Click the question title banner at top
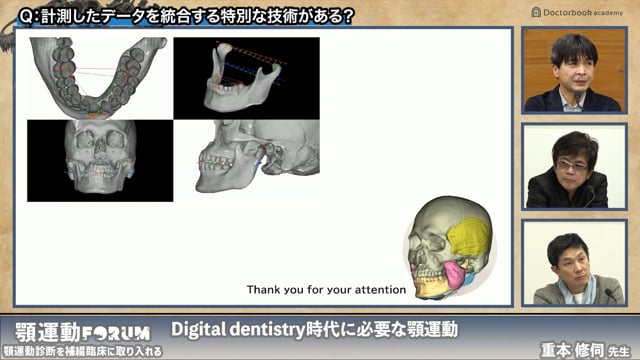Image resolution: width=640 pixels, height=360 pixels. 186,16
